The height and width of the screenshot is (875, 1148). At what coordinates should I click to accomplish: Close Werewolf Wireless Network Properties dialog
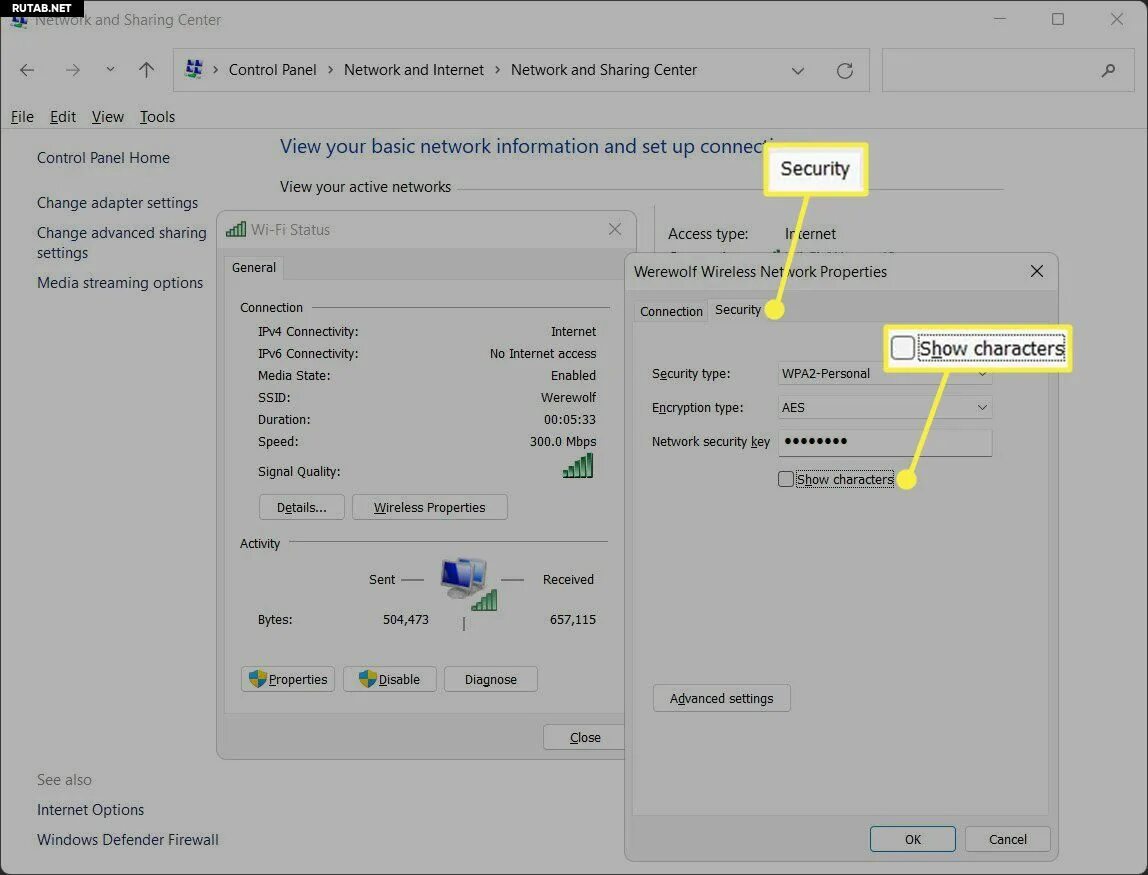[1037, 272]
